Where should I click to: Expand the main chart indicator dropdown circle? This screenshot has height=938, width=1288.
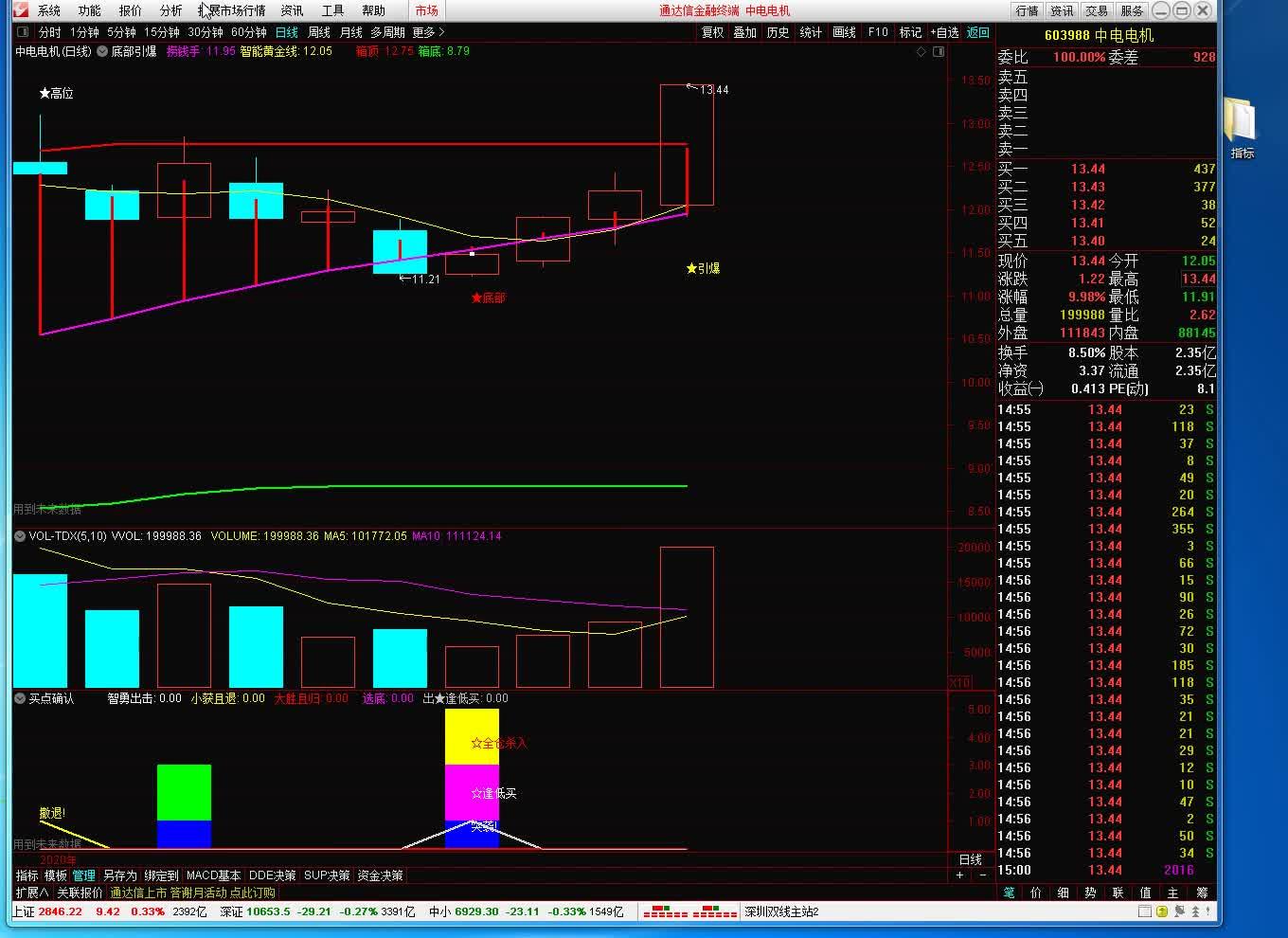(x=101, y=51)
